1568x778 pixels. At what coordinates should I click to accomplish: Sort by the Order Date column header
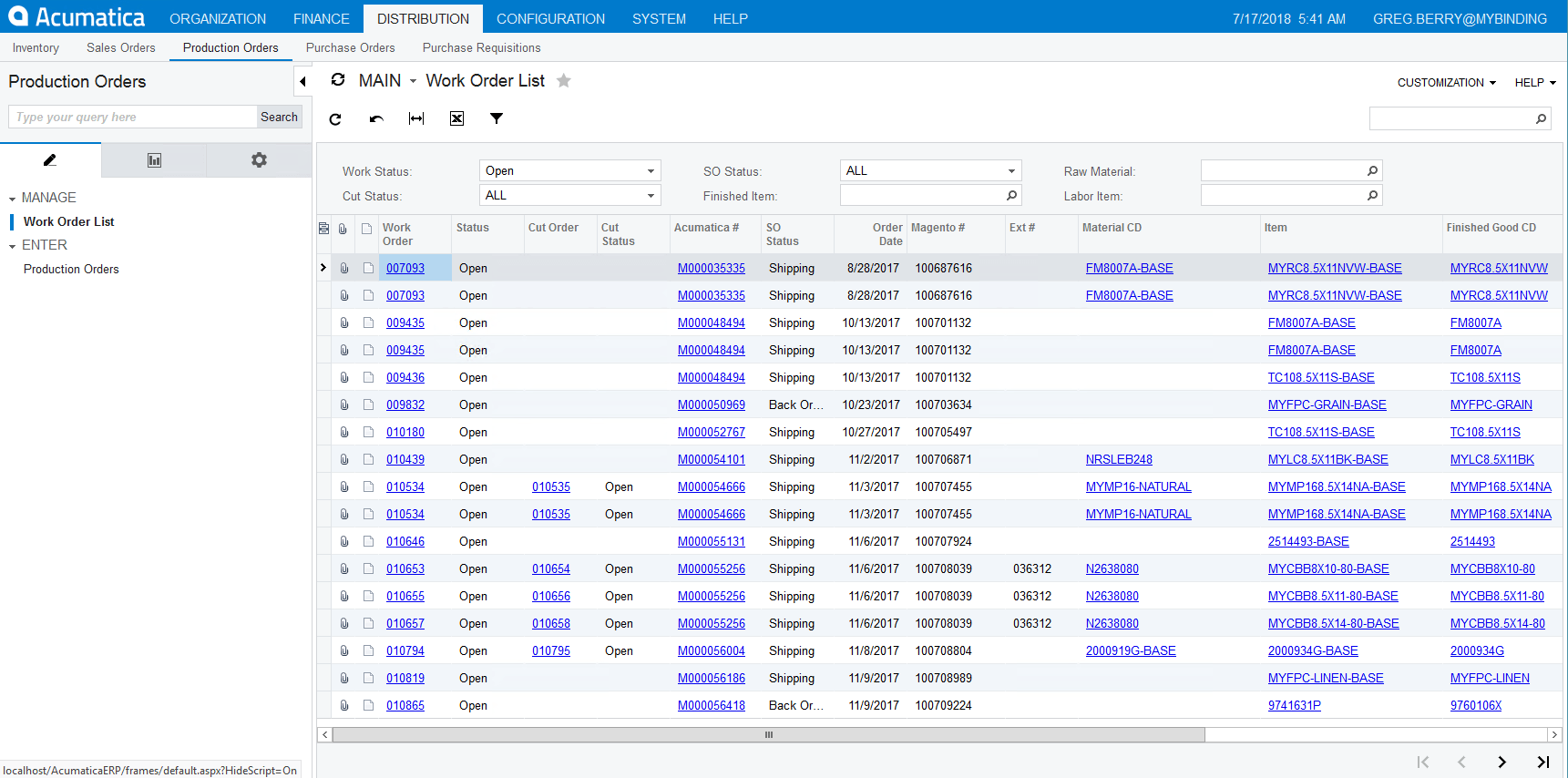(x=870, y=234)
